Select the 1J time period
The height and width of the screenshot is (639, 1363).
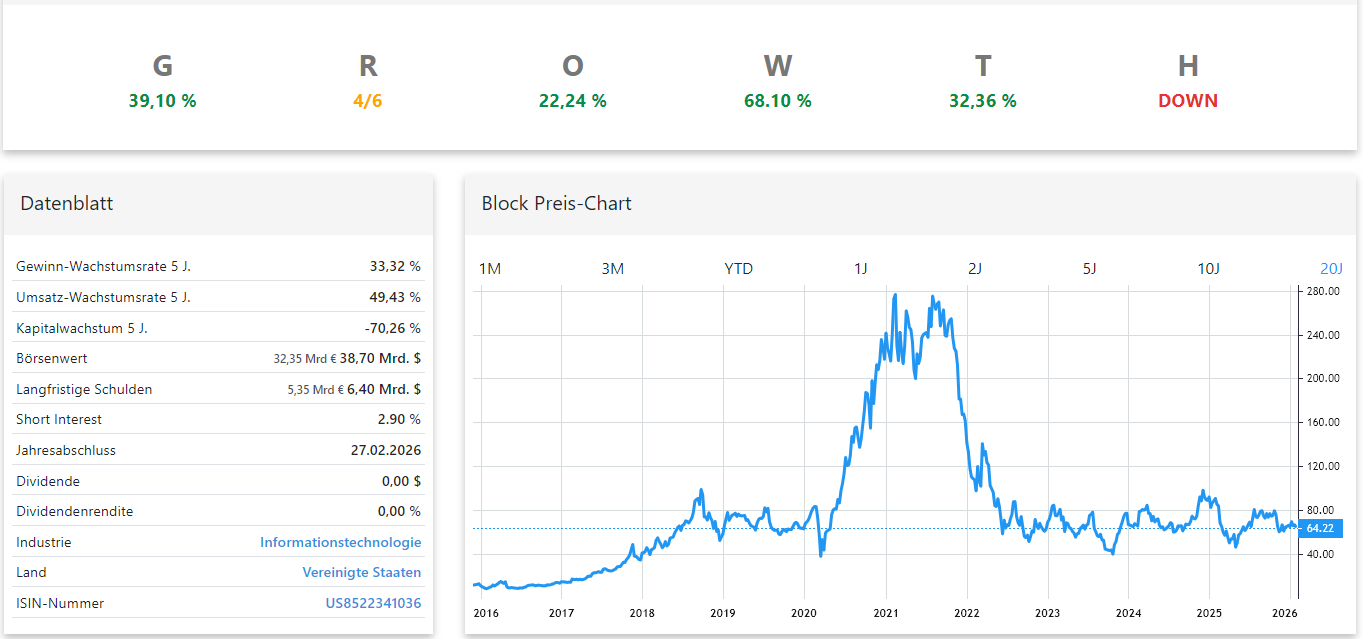[x=861, y=269]
